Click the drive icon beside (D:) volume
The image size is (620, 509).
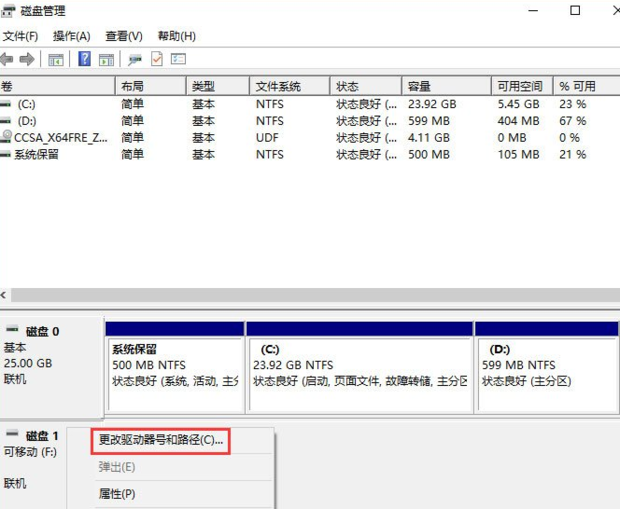pos(6,121)
